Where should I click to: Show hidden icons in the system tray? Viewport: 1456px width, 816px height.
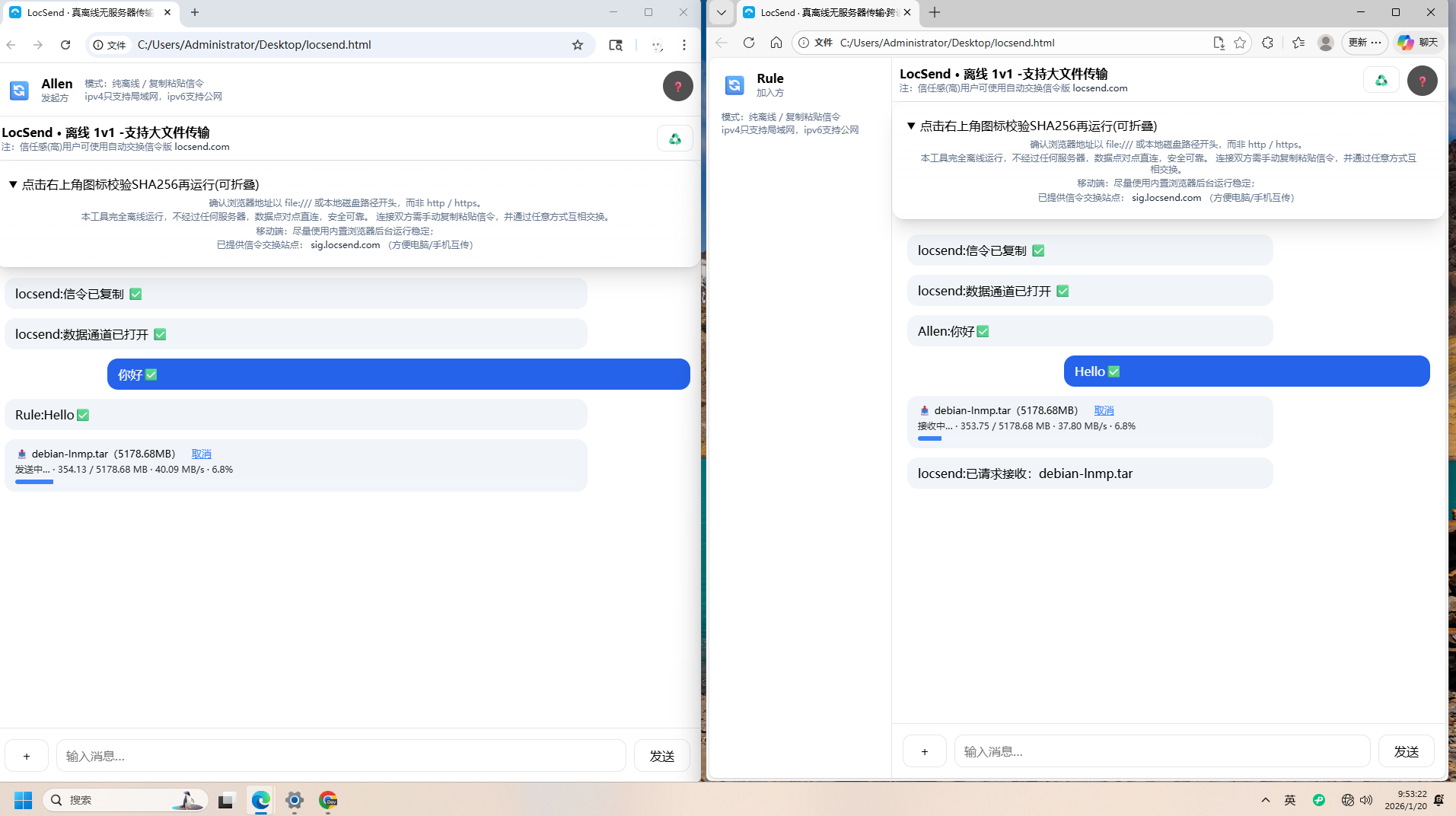1266,800
